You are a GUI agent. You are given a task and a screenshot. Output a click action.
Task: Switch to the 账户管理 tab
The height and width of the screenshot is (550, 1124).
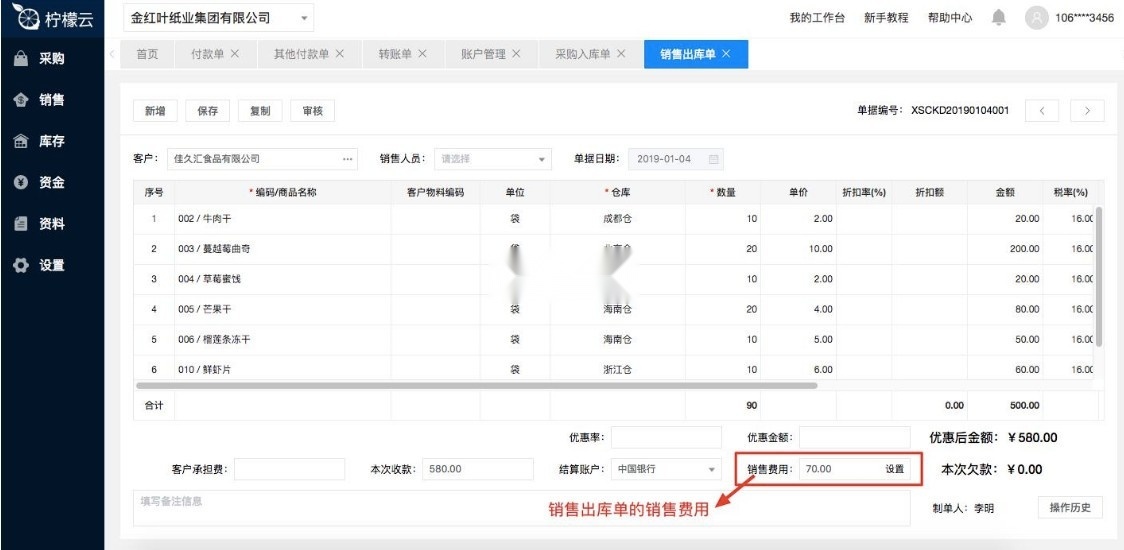tap(484, 54)
